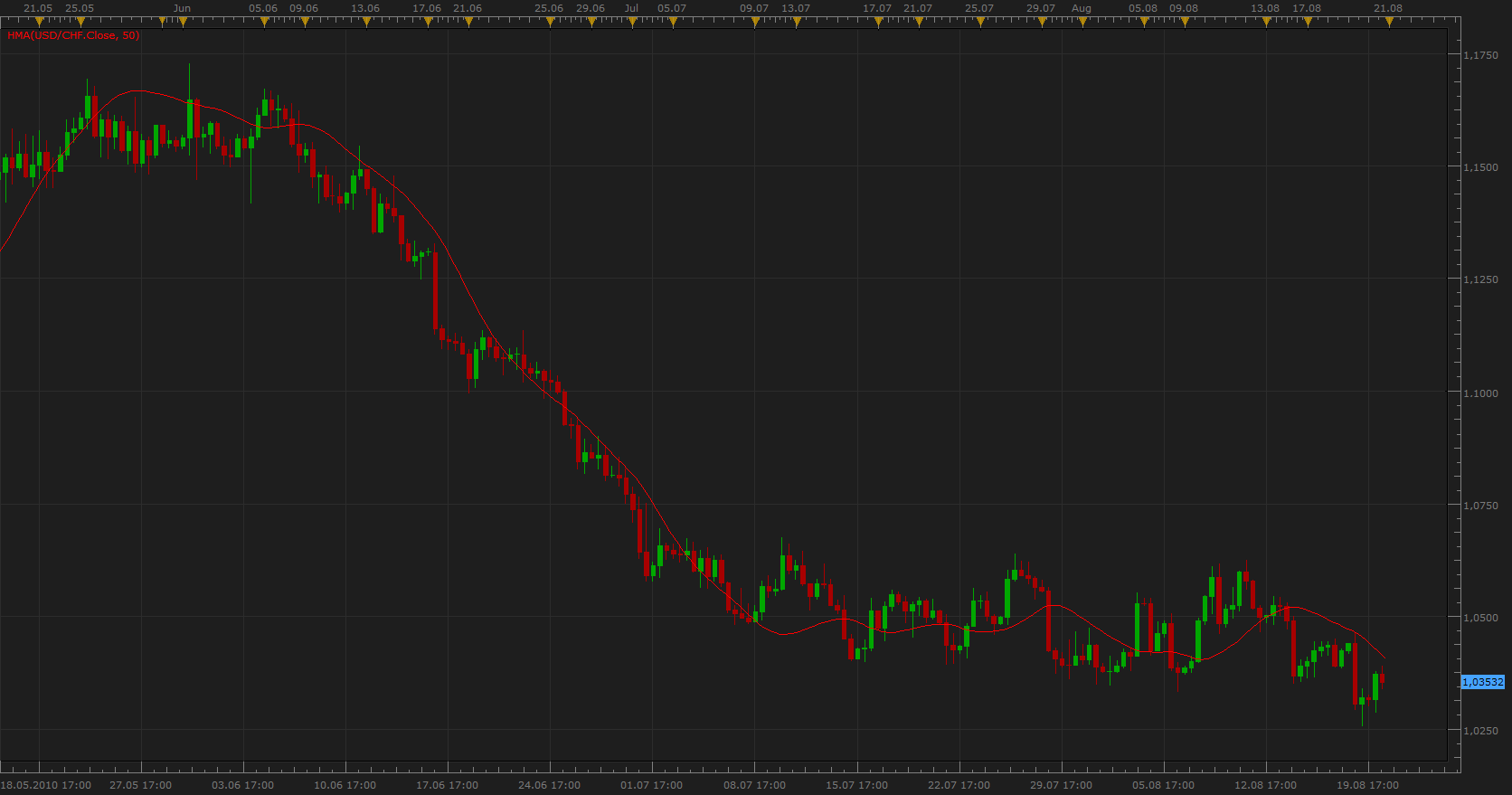
Task: Click the orange marker under 13.06
Action: (366, 22)
